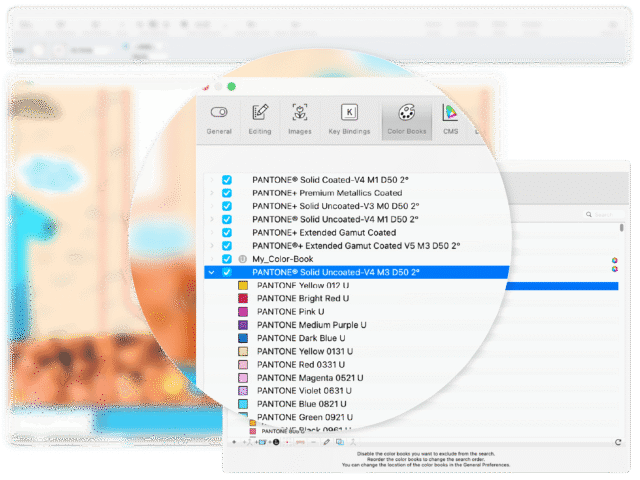Image resolution: width=640 pixels, height=480 pixels.
Task: Disable PANTONE Solid Coated-V4 M1 D50 checkbox
Action: (227, 180)
